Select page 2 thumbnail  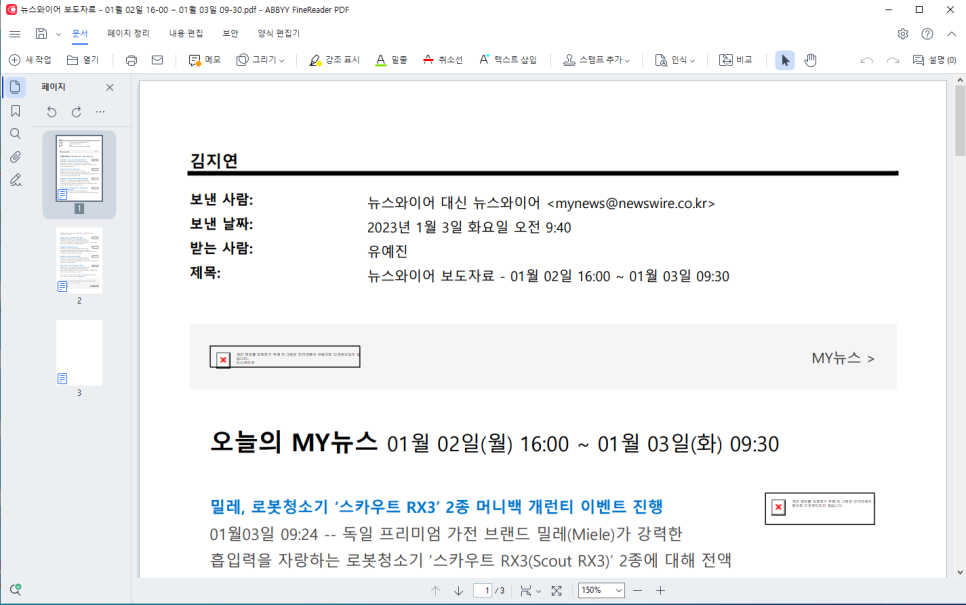pos(79,260)
